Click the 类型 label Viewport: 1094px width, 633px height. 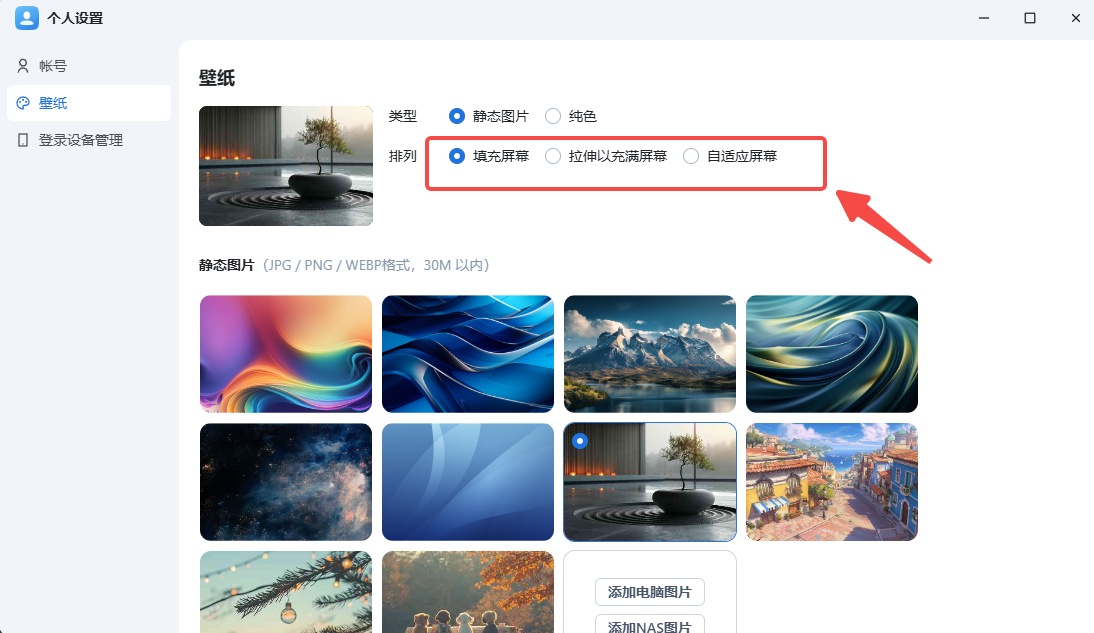(403, 117)
